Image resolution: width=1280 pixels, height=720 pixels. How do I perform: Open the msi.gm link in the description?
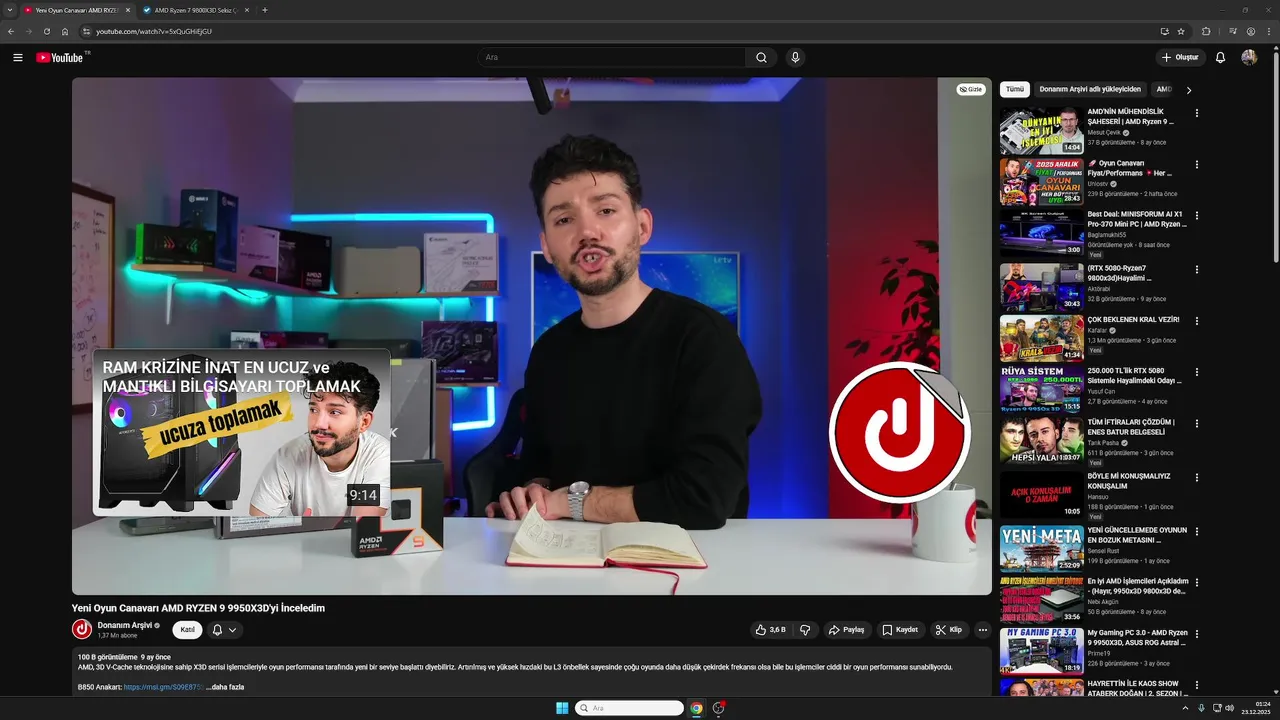click(163, 687)
